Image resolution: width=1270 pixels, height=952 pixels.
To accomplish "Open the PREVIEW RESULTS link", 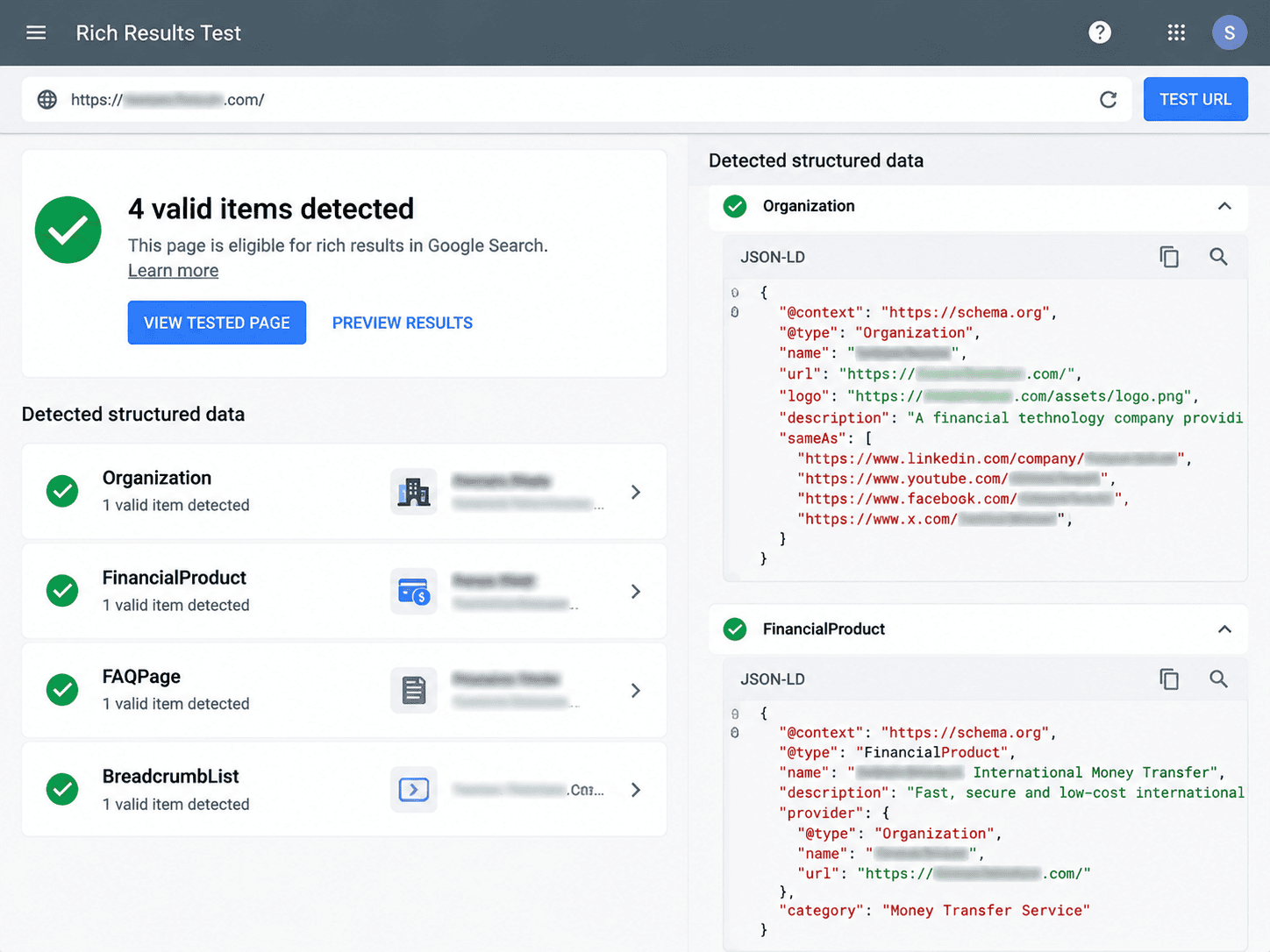I will click(403, 323).
